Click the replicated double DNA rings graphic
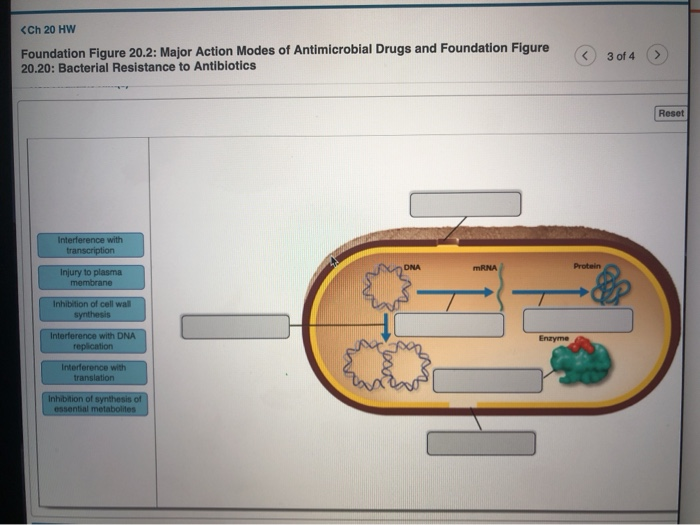700x525 pixels. click(x=387, y=365)
